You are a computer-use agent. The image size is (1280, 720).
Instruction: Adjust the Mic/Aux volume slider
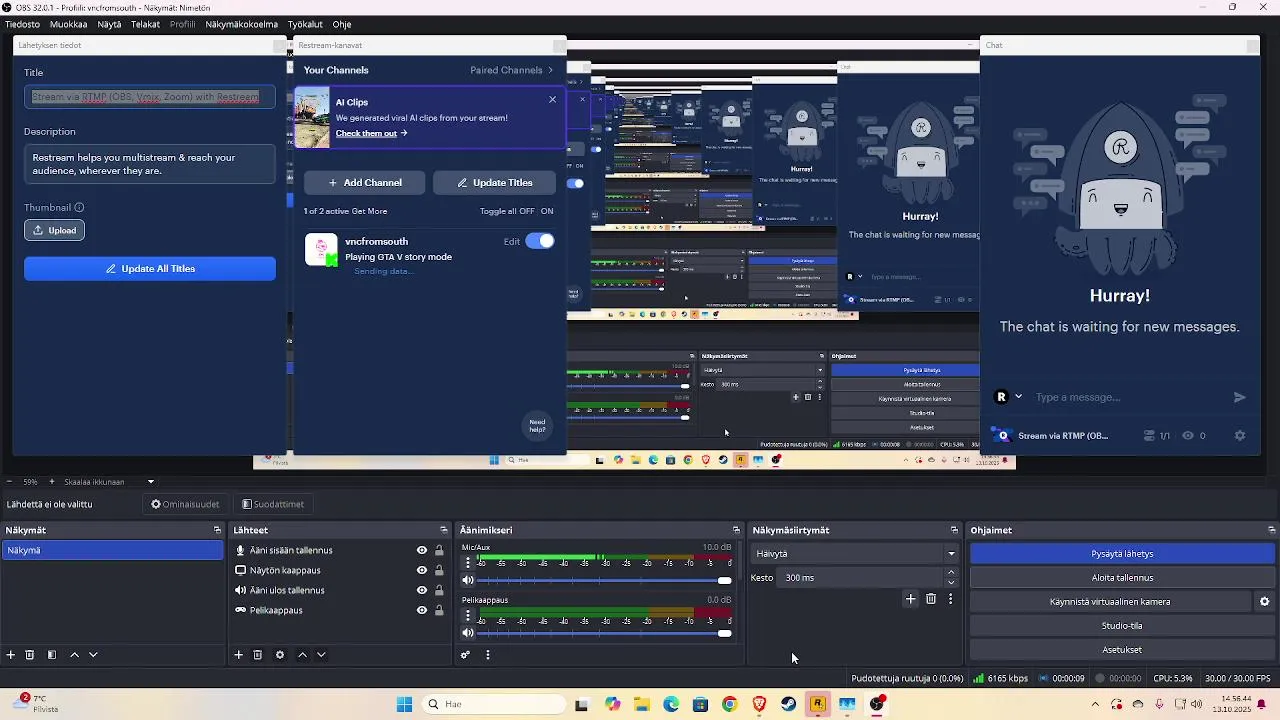pos(604,580)
